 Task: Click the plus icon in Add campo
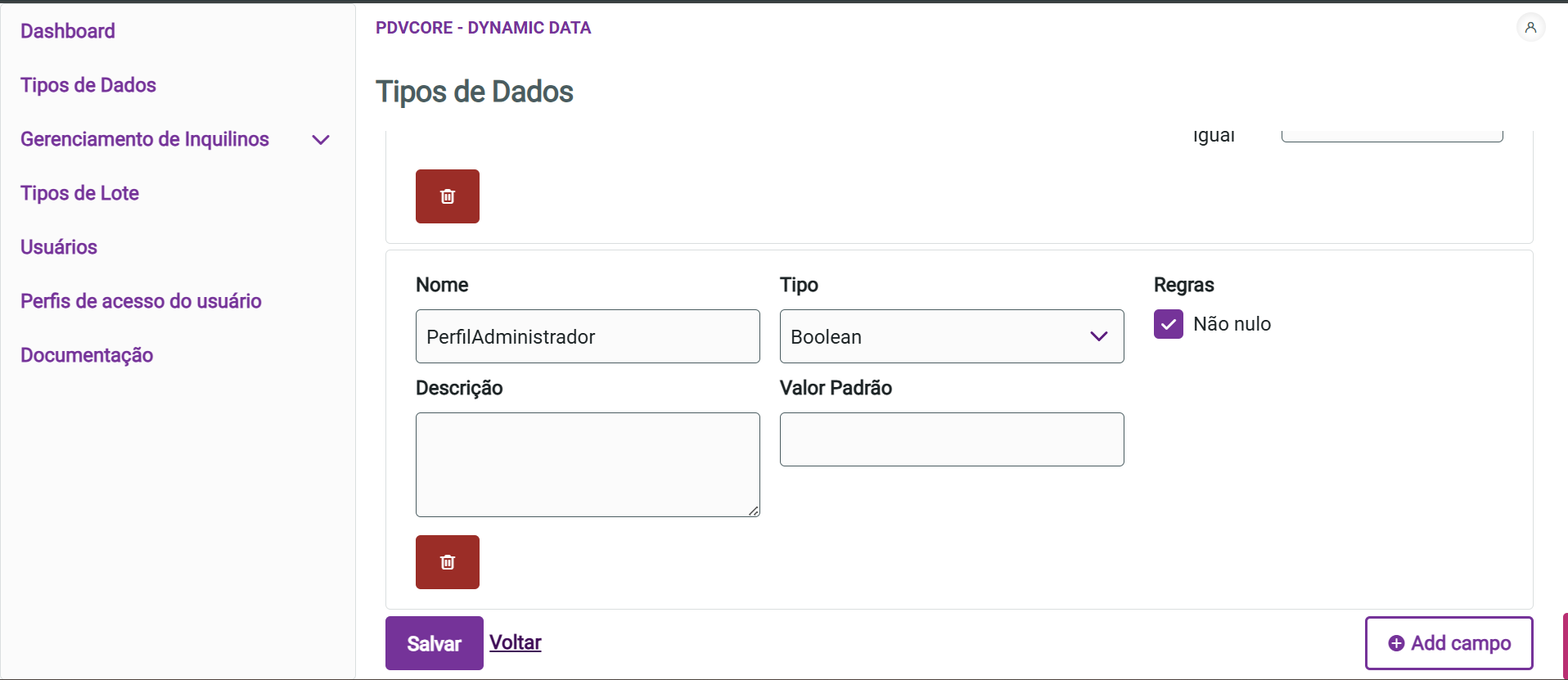pyautogui.click(x=1396, y=644)
